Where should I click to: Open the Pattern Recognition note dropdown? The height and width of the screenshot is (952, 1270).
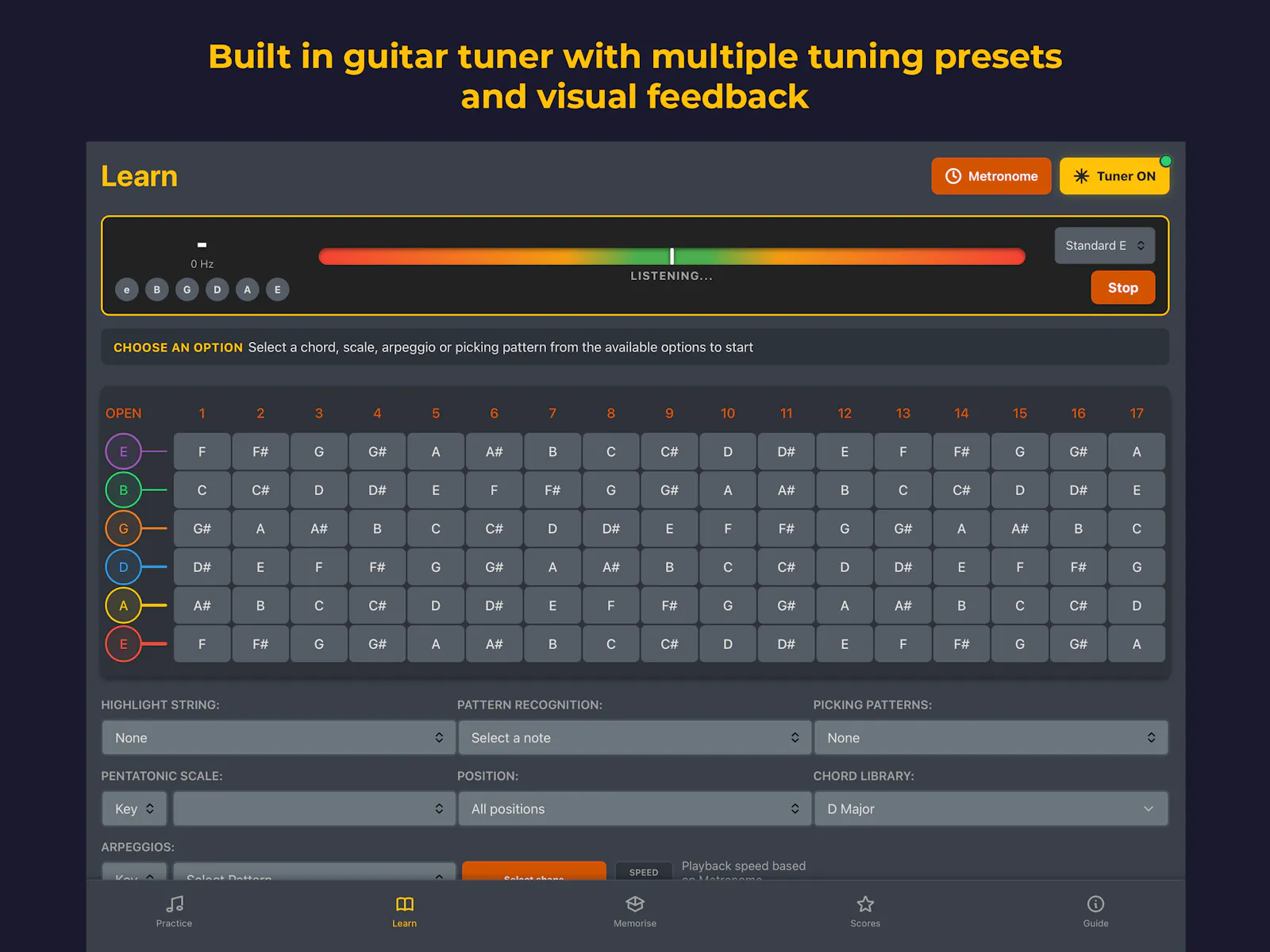point(635,738)
